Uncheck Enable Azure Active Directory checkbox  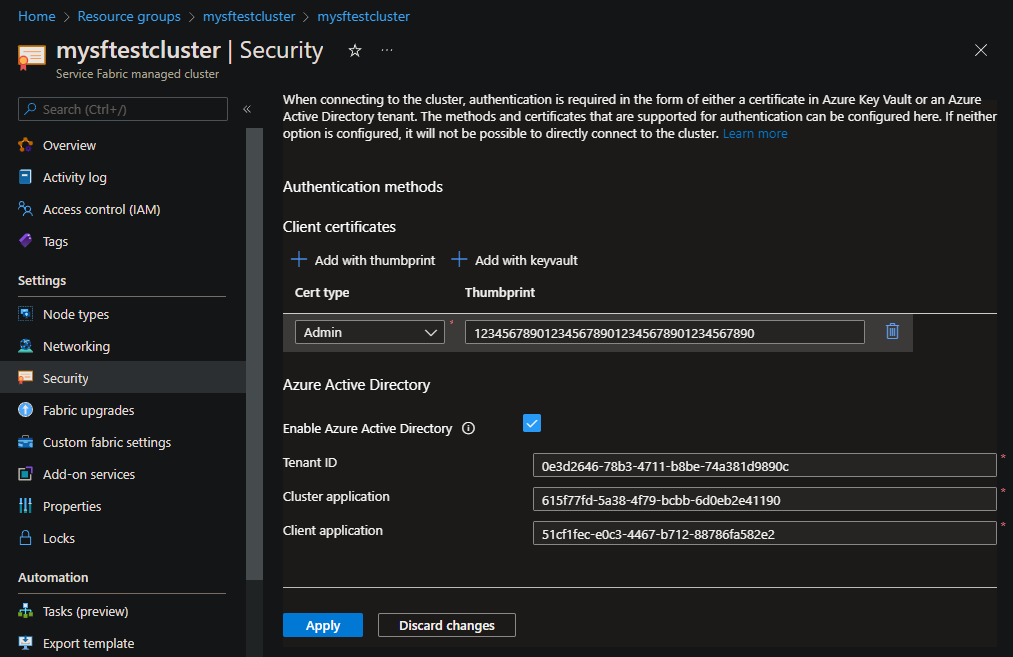click(x=532, y=424)
